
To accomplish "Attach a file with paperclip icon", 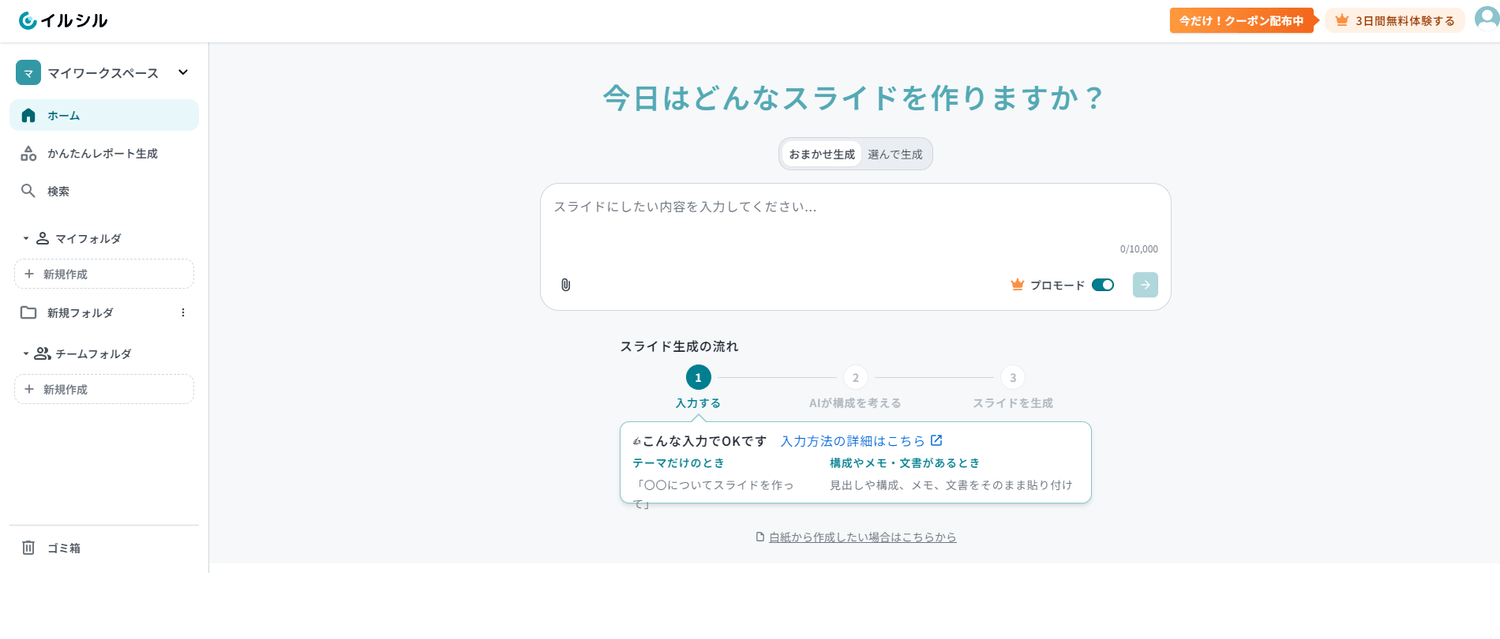I will [565, 285].
